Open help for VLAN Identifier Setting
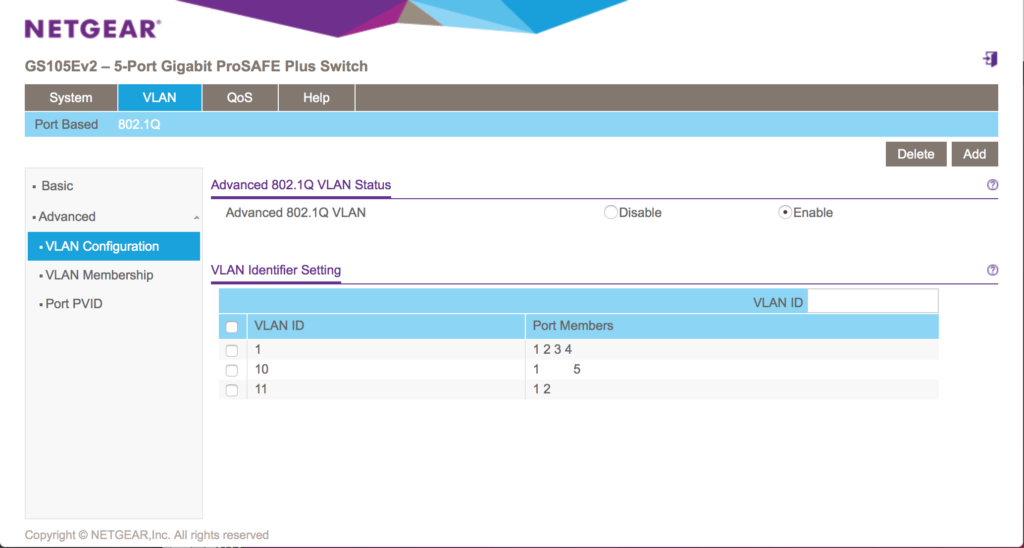The height and width of the screenshot is (548, 1024). (992, 270)
